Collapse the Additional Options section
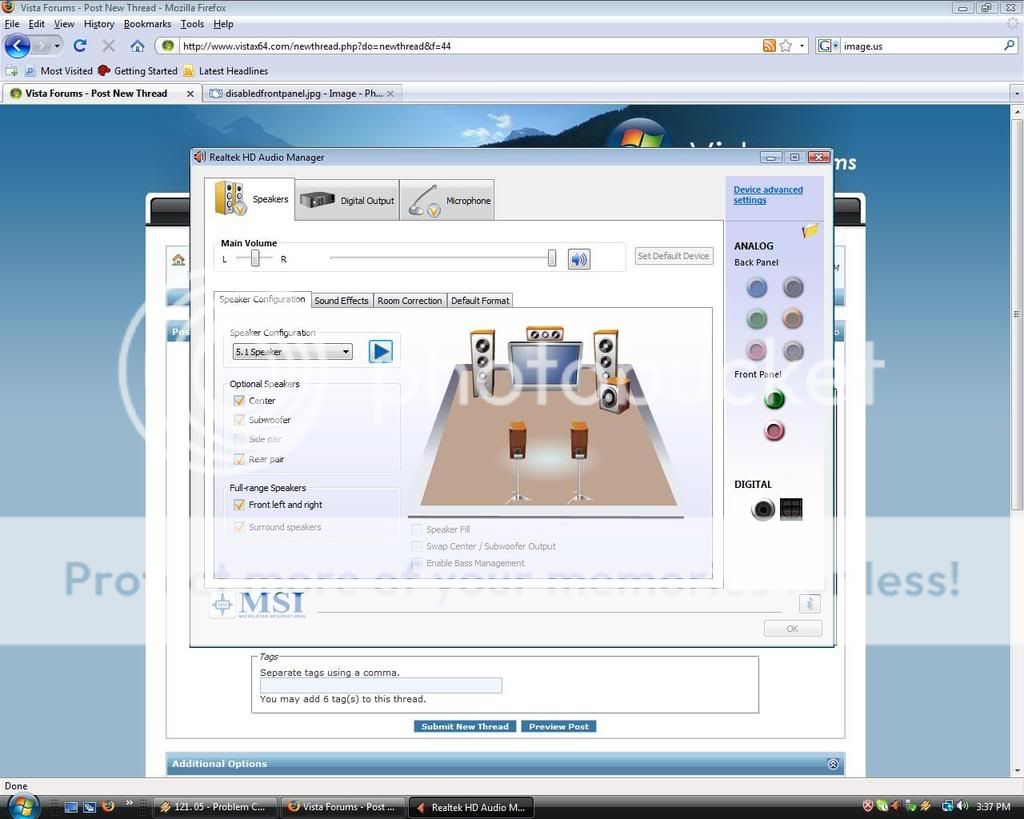The width and height of the screenshot is (1024, 819). point(833,763)
